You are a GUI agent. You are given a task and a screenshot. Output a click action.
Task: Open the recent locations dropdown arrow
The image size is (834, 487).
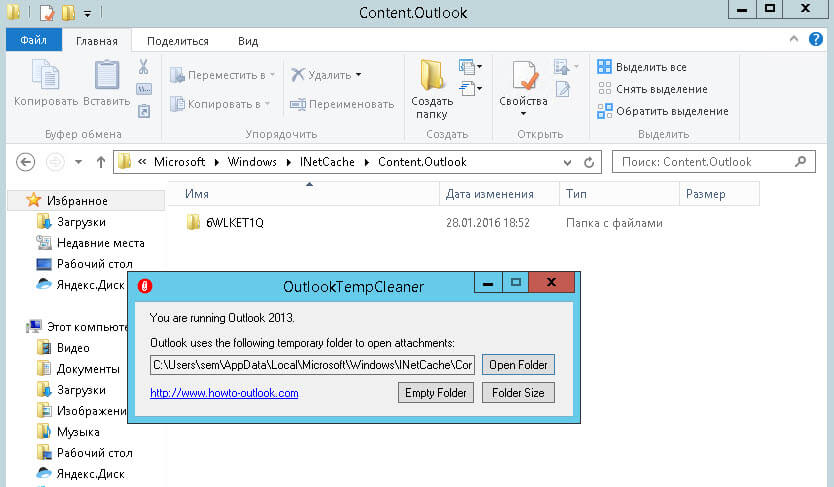tap(78, 162)
